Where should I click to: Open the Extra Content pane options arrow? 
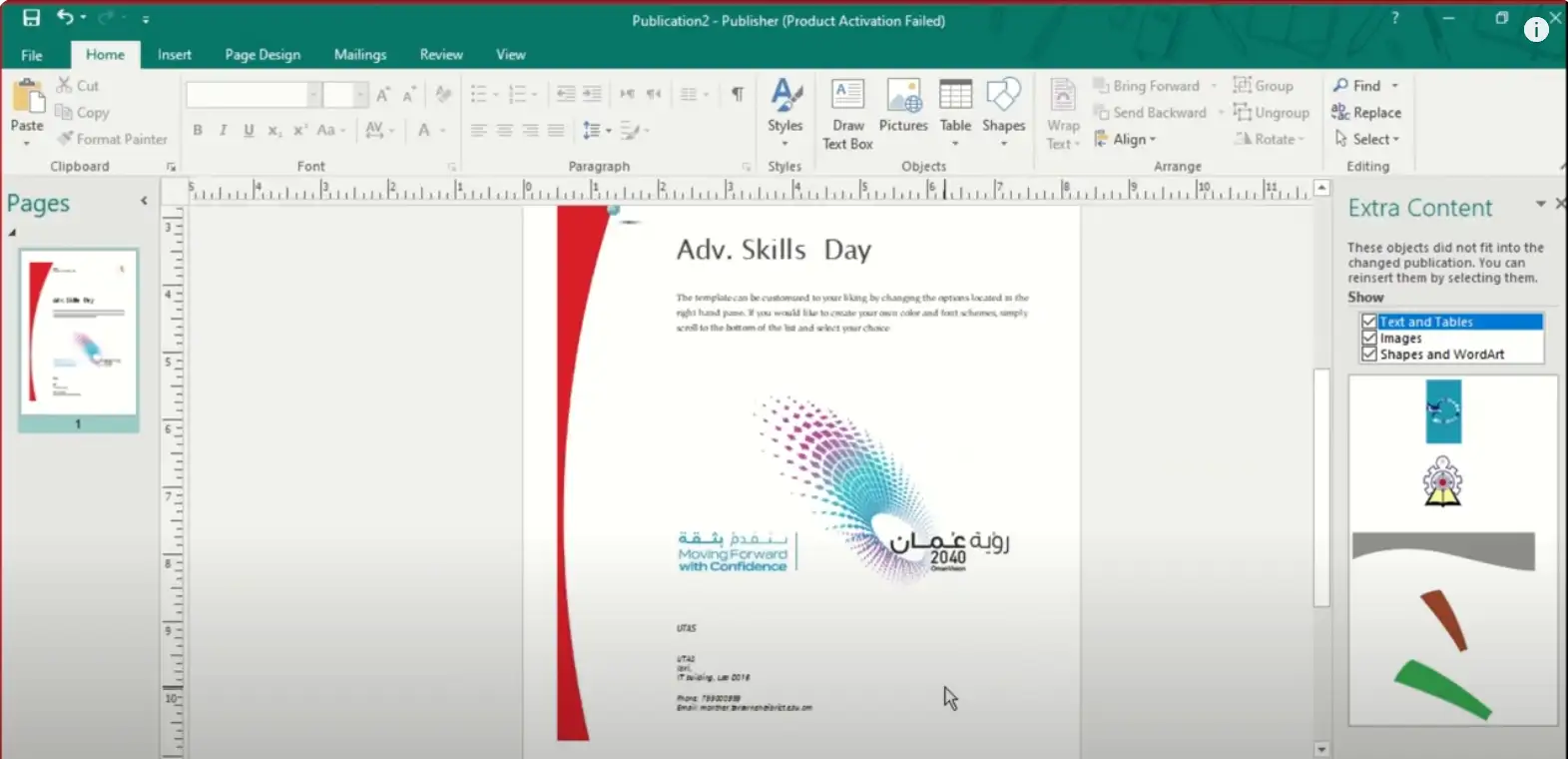[1540, 204]
